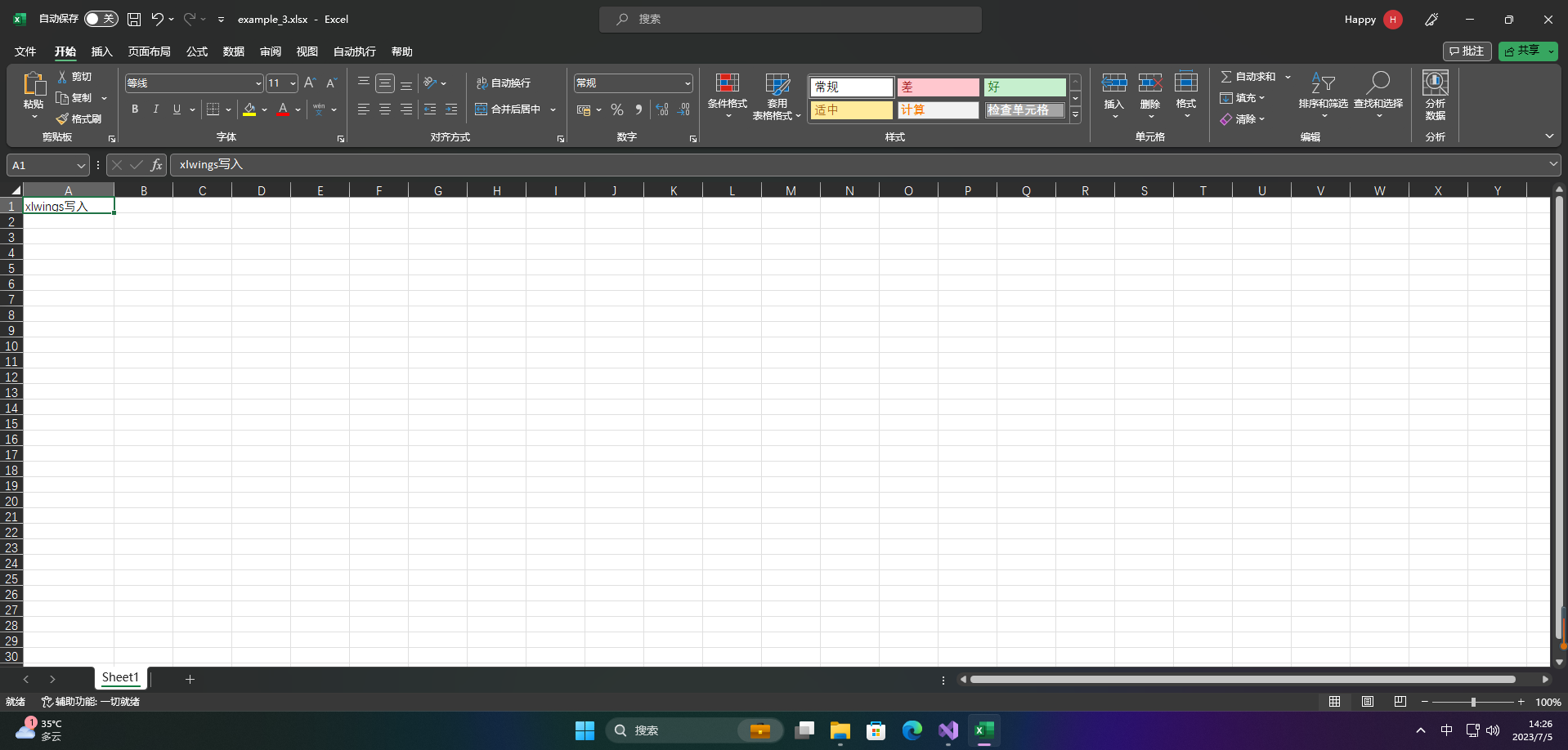Screen dimensions: 1568x750
Task: Open the number format dropdown 常规
Action: coord(688,83)
